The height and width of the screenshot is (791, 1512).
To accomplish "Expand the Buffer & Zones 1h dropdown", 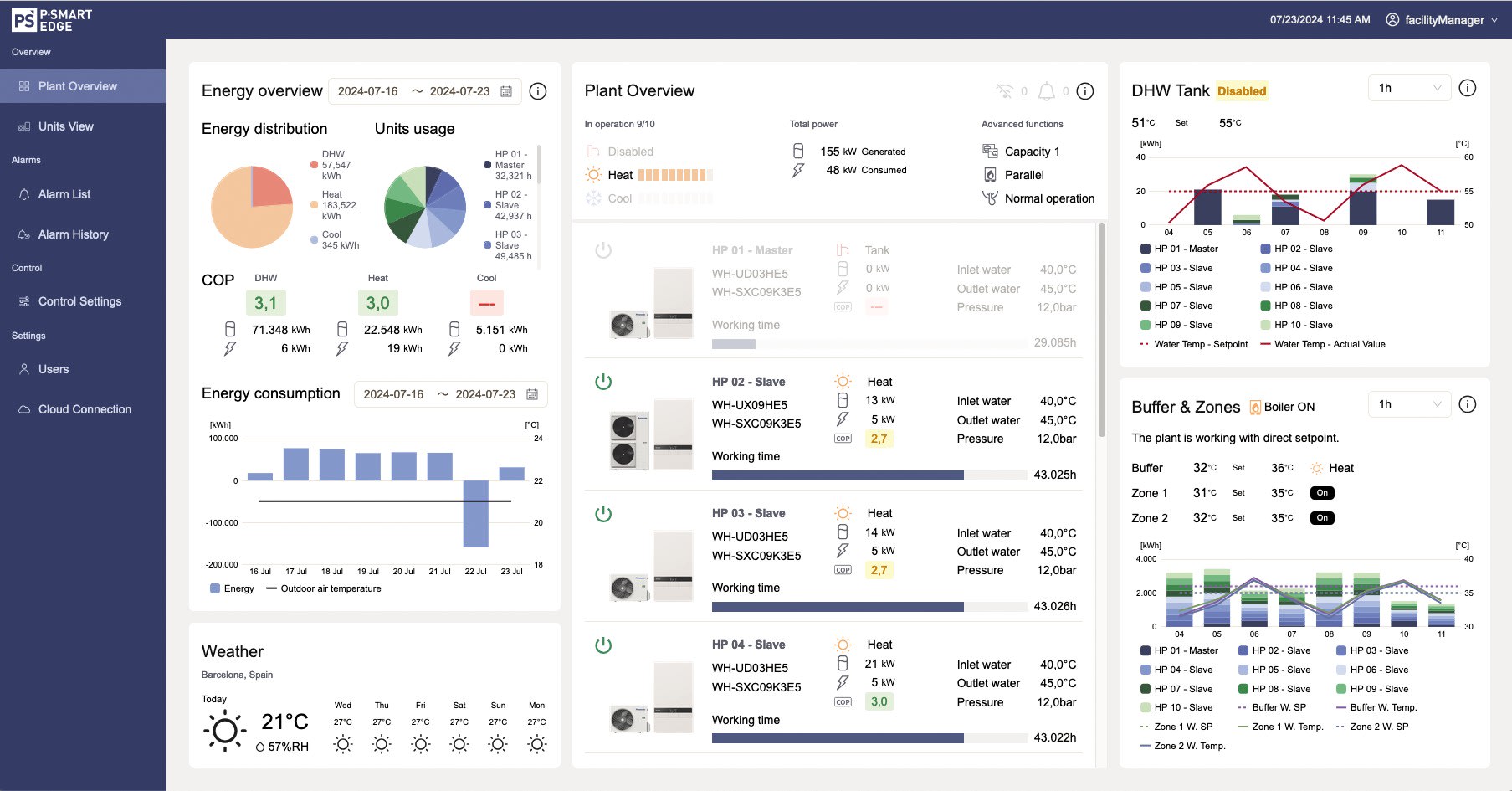I will point(1409,404).
